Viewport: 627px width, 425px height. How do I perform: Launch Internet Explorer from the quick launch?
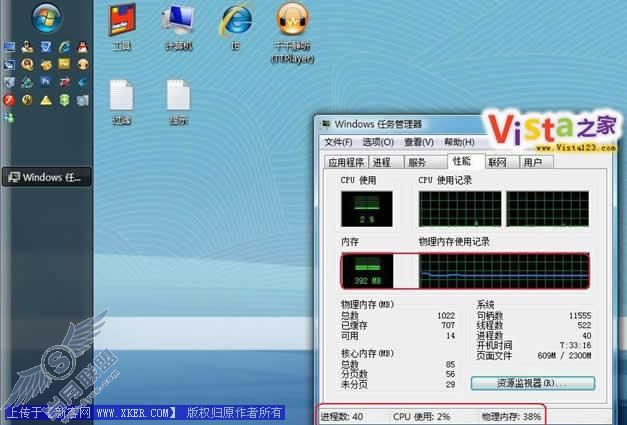64,47
